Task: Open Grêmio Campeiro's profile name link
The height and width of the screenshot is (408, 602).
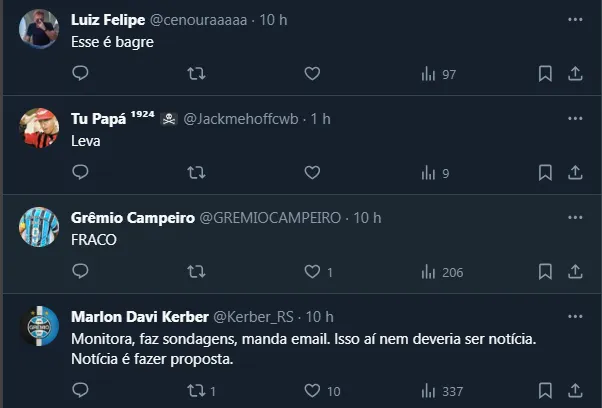Action: [x=133, y=218]
